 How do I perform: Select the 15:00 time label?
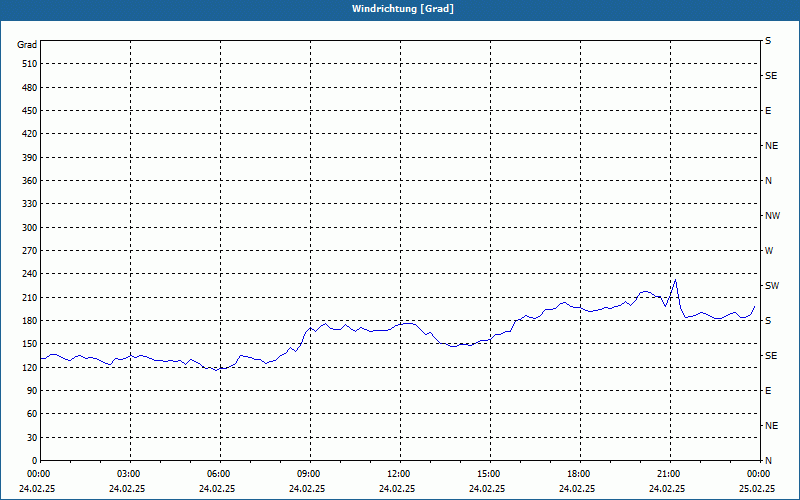pos(490,474)
